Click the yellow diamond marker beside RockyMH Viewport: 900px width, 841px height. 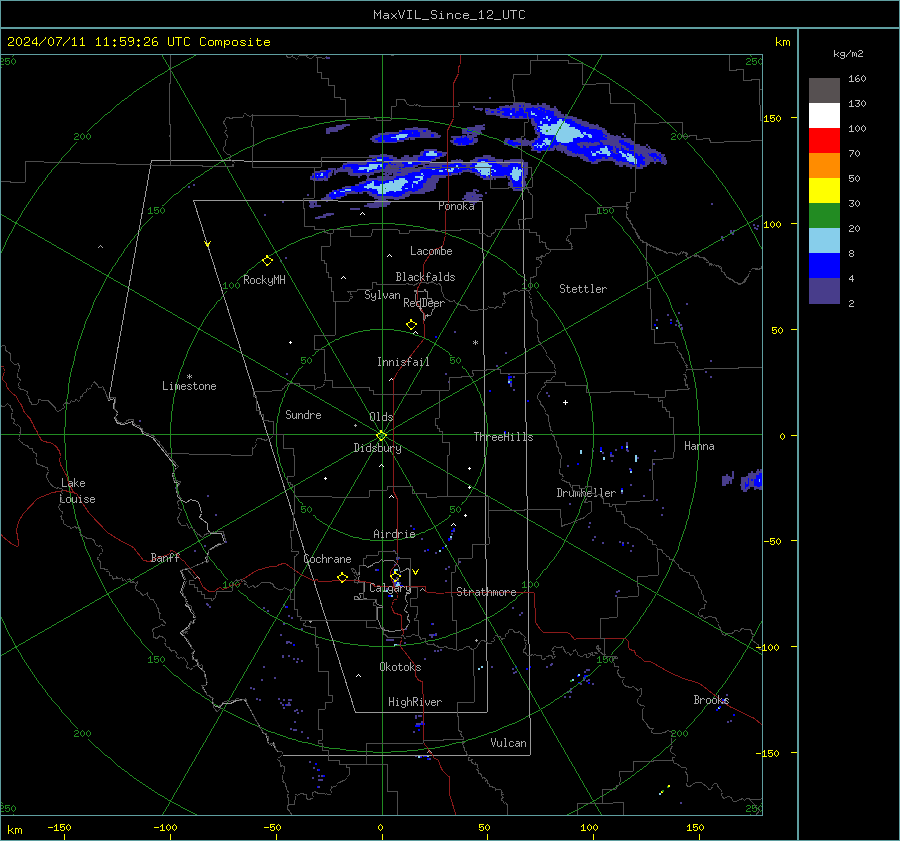point(267,261)
